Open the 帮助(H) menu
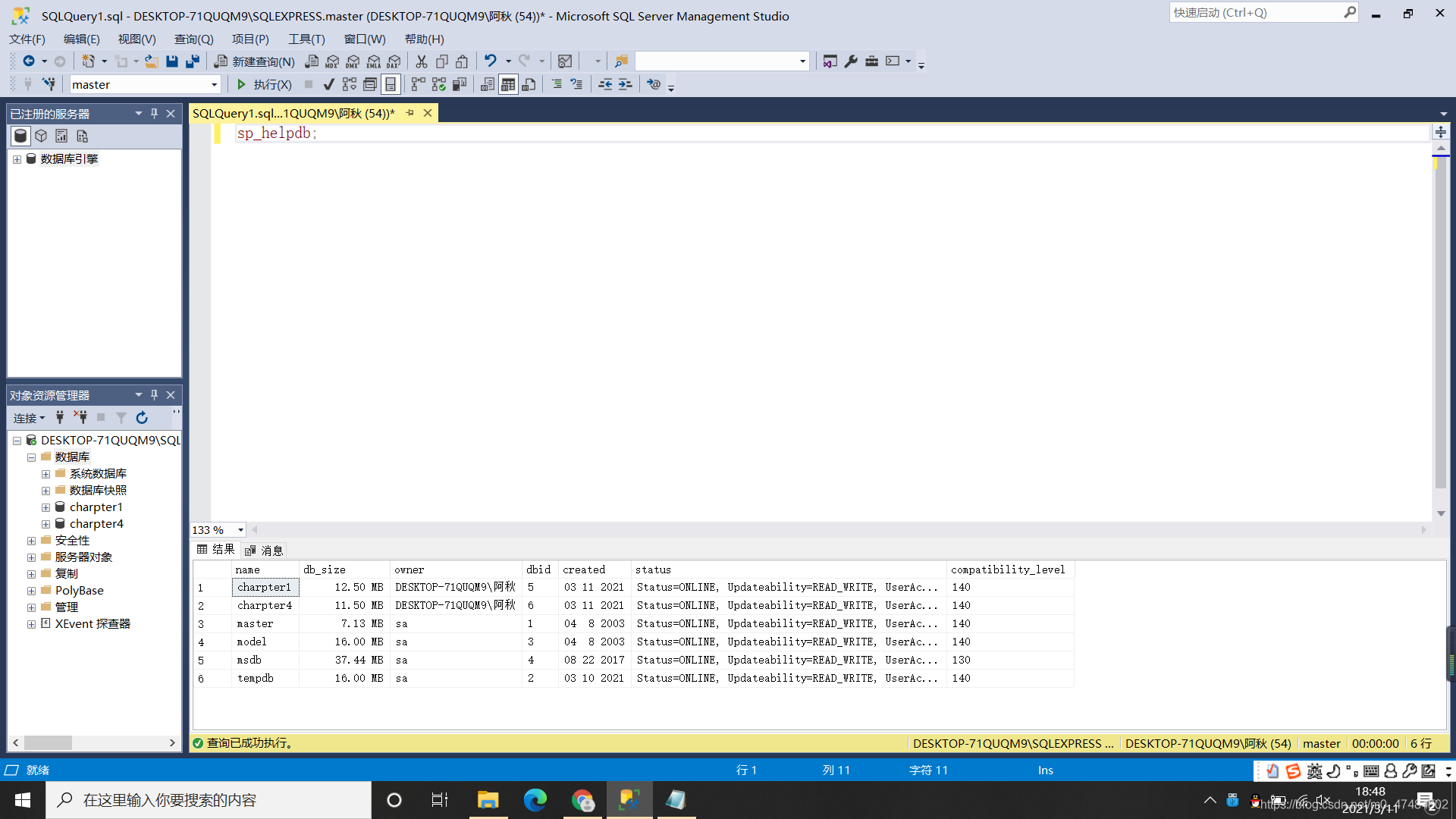Screen dimensions: 1456x819 tap(425, 39)
